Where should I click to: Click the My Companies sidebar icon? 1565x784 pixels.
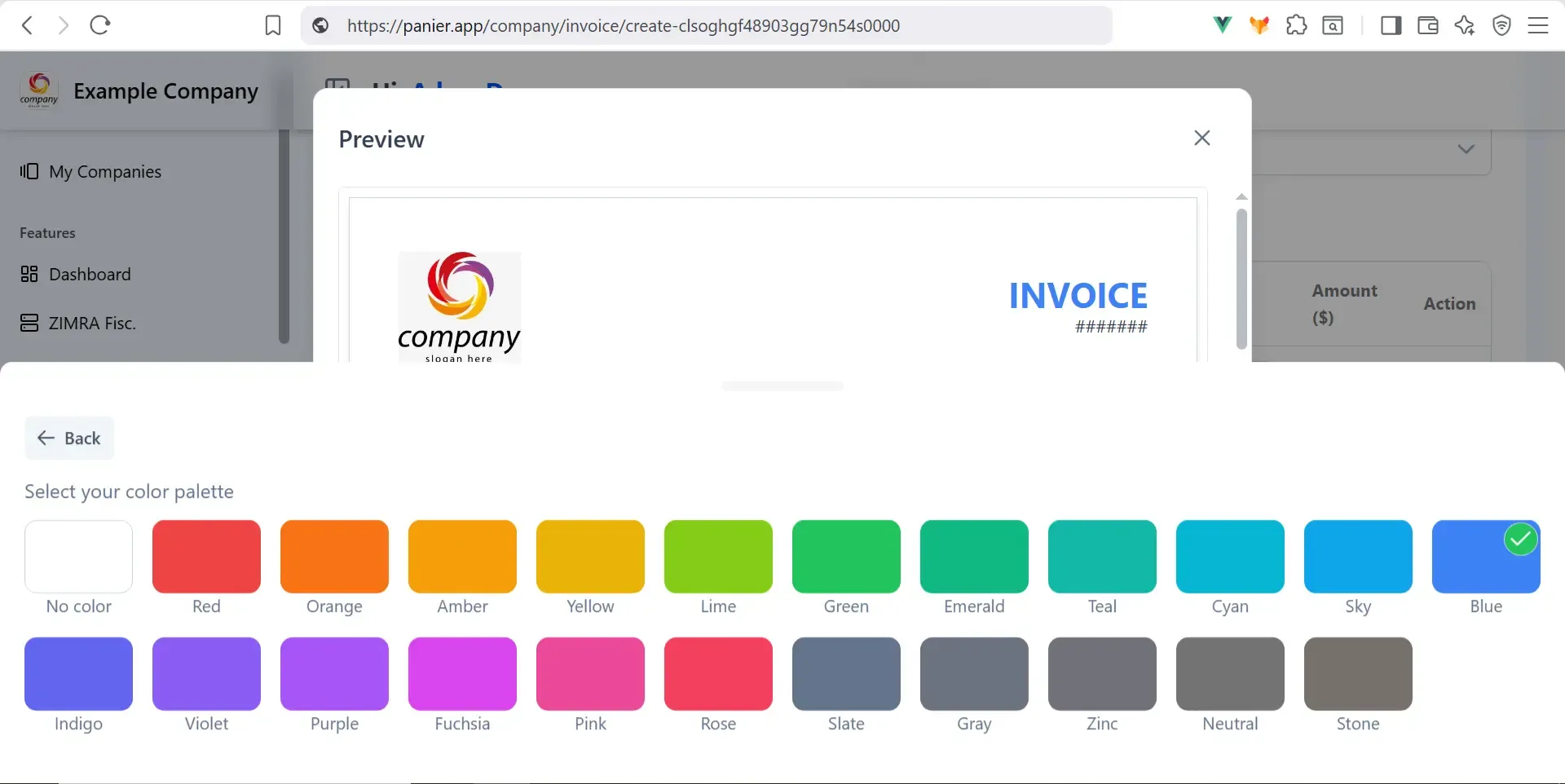point(29,171)
